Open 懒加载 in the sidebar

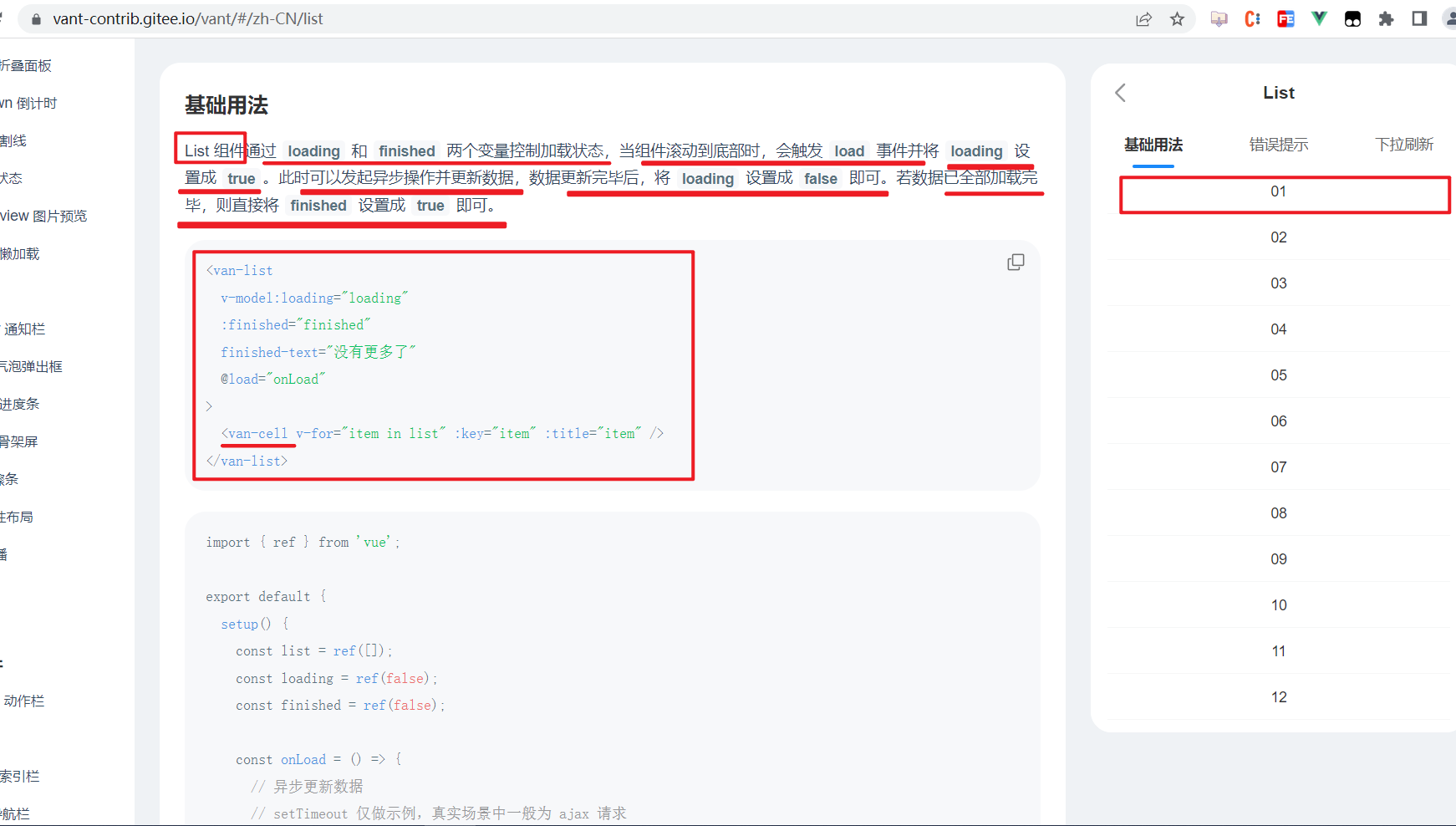[20, 253]
